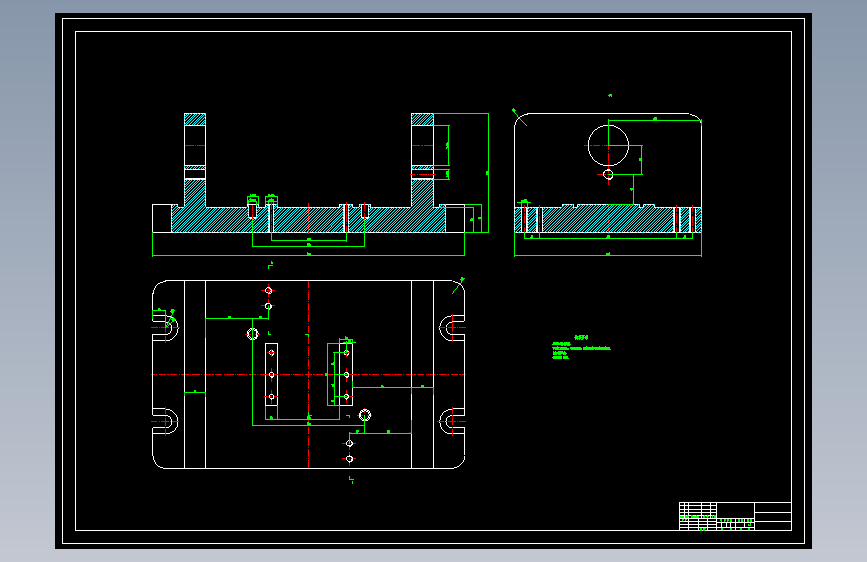The width and height of the screenshot is (867, 562).
Task: Select the small circle below the large bore
Action: point(608,175)
